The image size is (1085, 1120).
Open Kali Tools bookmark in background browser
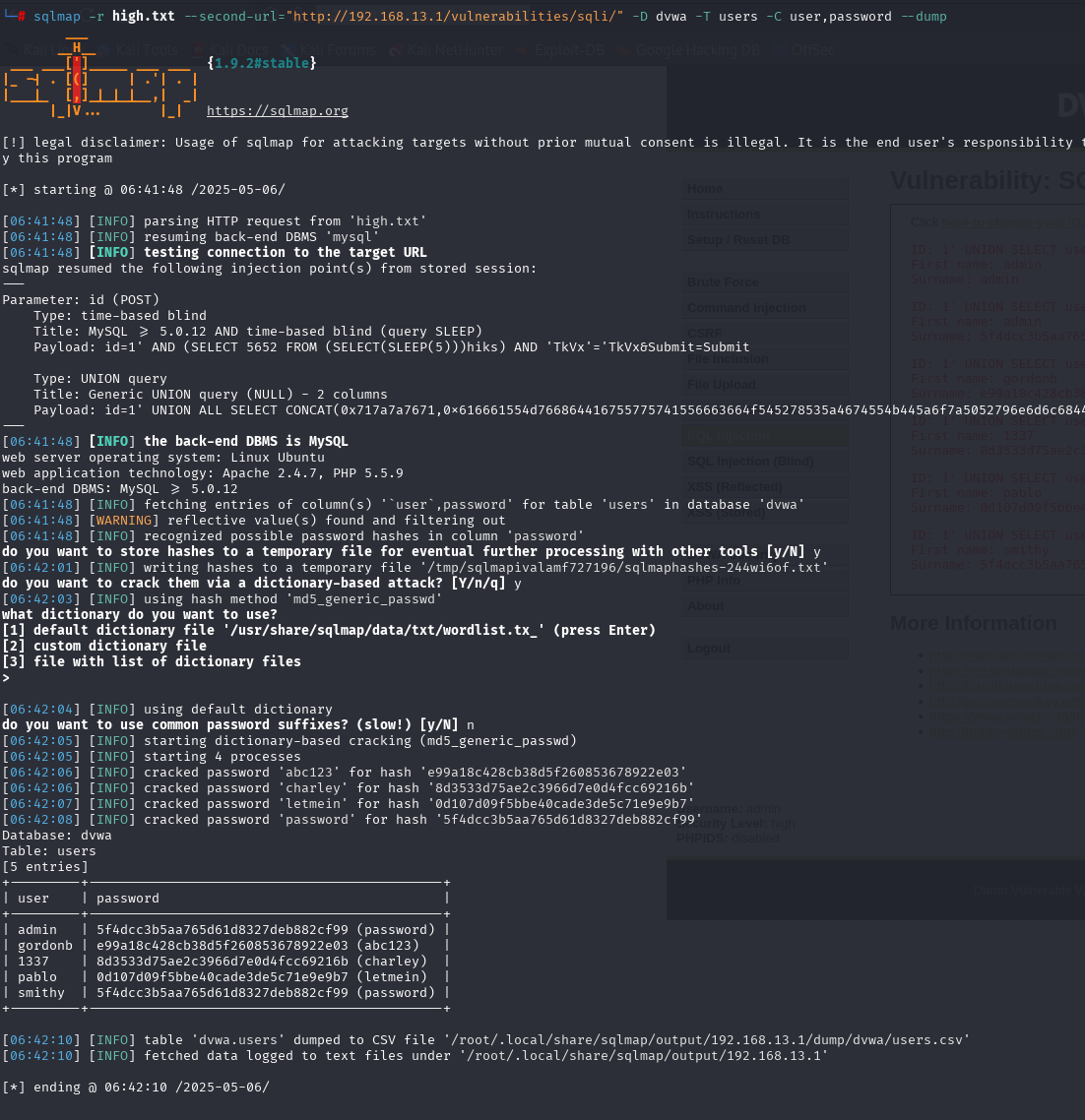140,50
